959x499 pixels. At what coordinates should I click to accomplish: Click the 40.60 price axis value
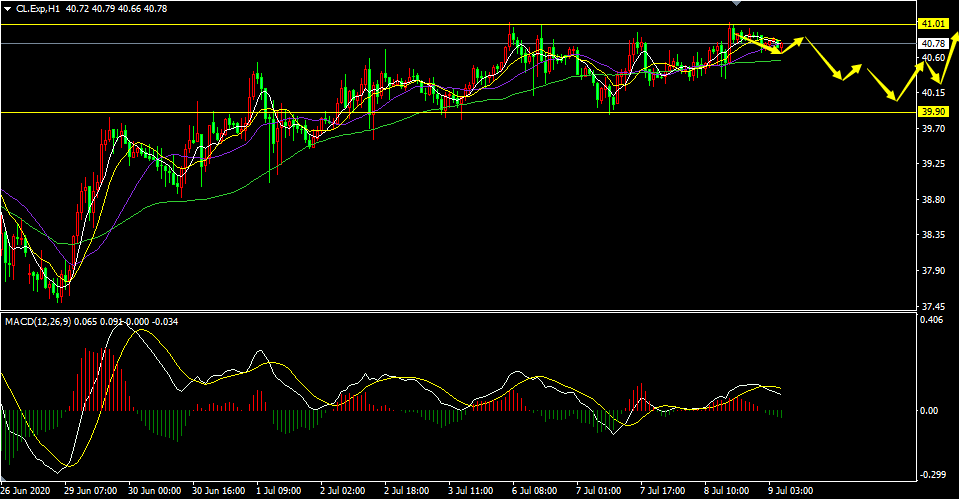(x=933, y=57)
